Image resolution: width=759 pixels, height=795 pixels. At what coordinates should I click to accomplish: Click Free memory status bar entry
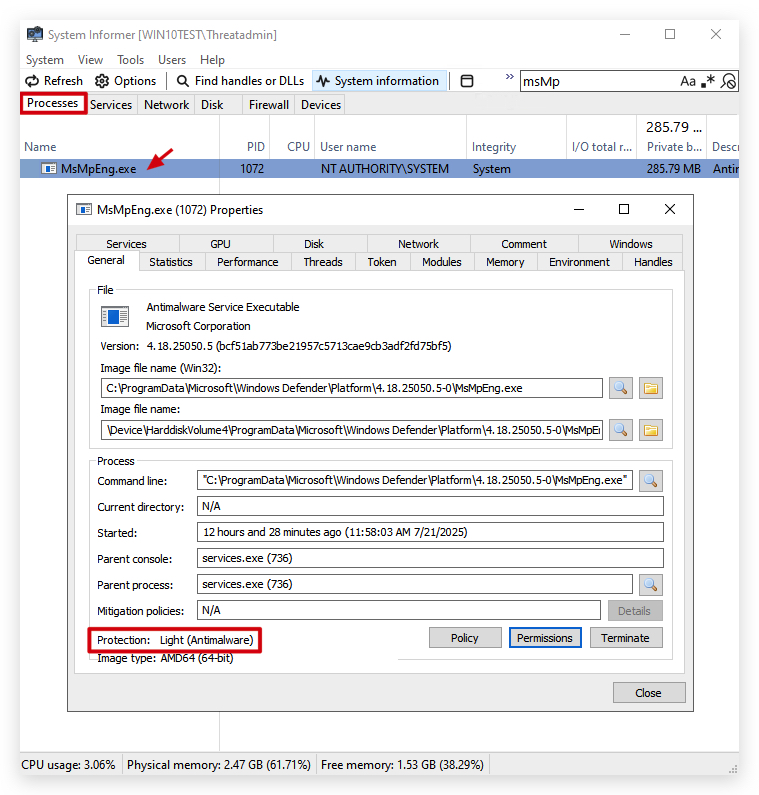(x=402, y=765)
